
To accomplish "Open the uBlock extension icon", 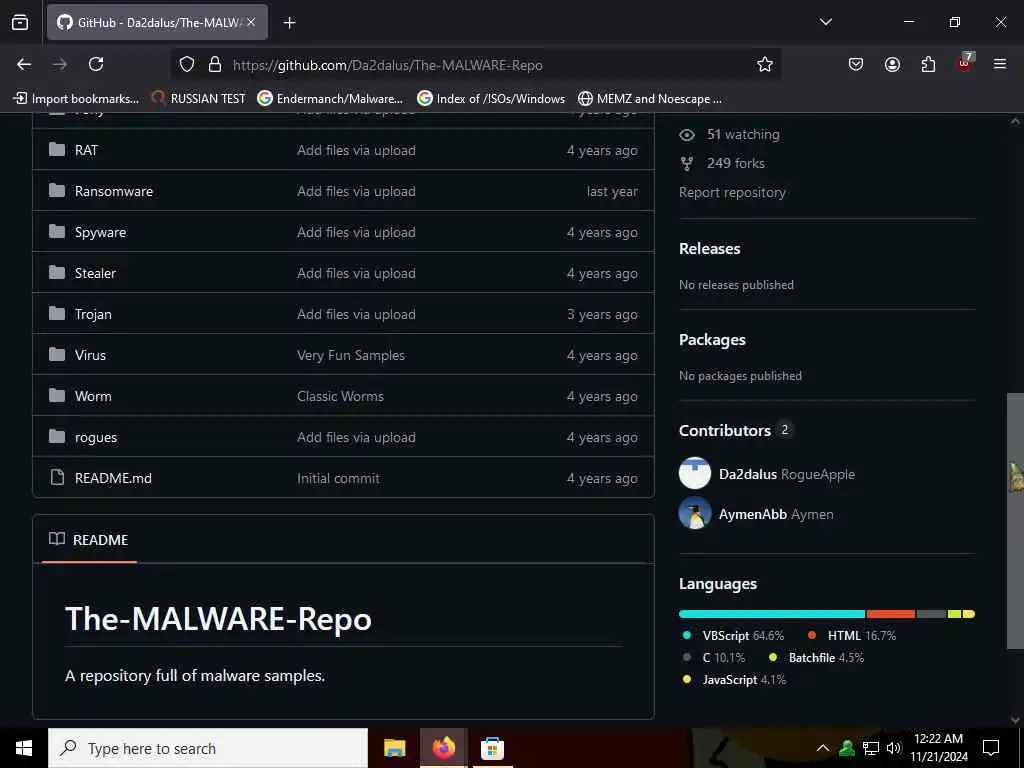I will click(x=965, y=63).
